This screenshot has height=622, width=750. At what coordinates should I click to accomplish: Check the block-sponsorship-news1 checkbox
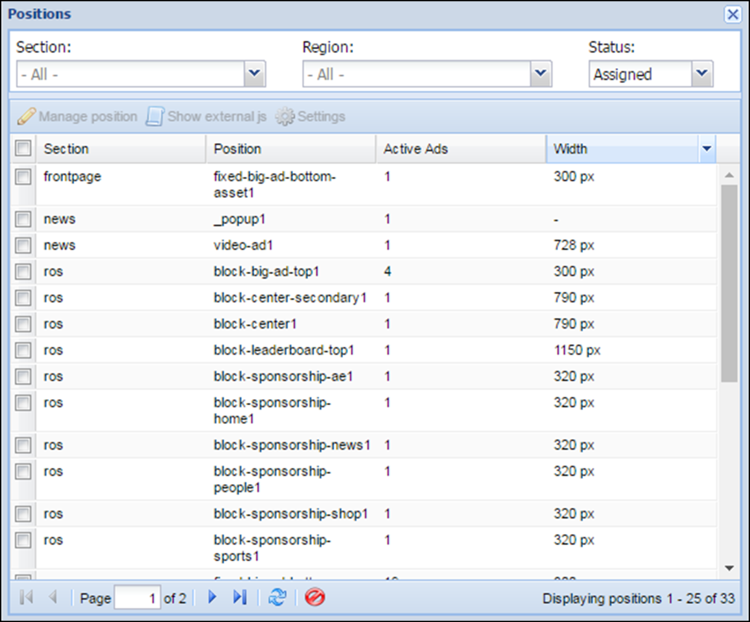coord(23,445)
